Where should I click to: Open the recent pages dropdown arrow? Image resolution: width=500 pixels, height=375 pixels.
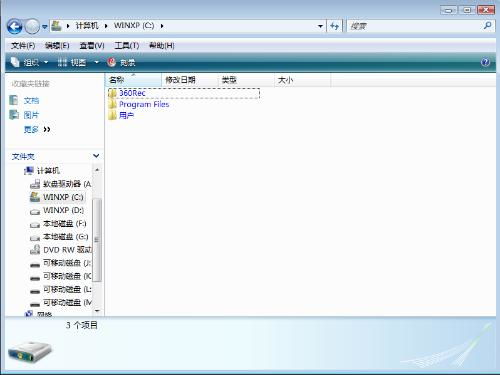pos(45,27)
